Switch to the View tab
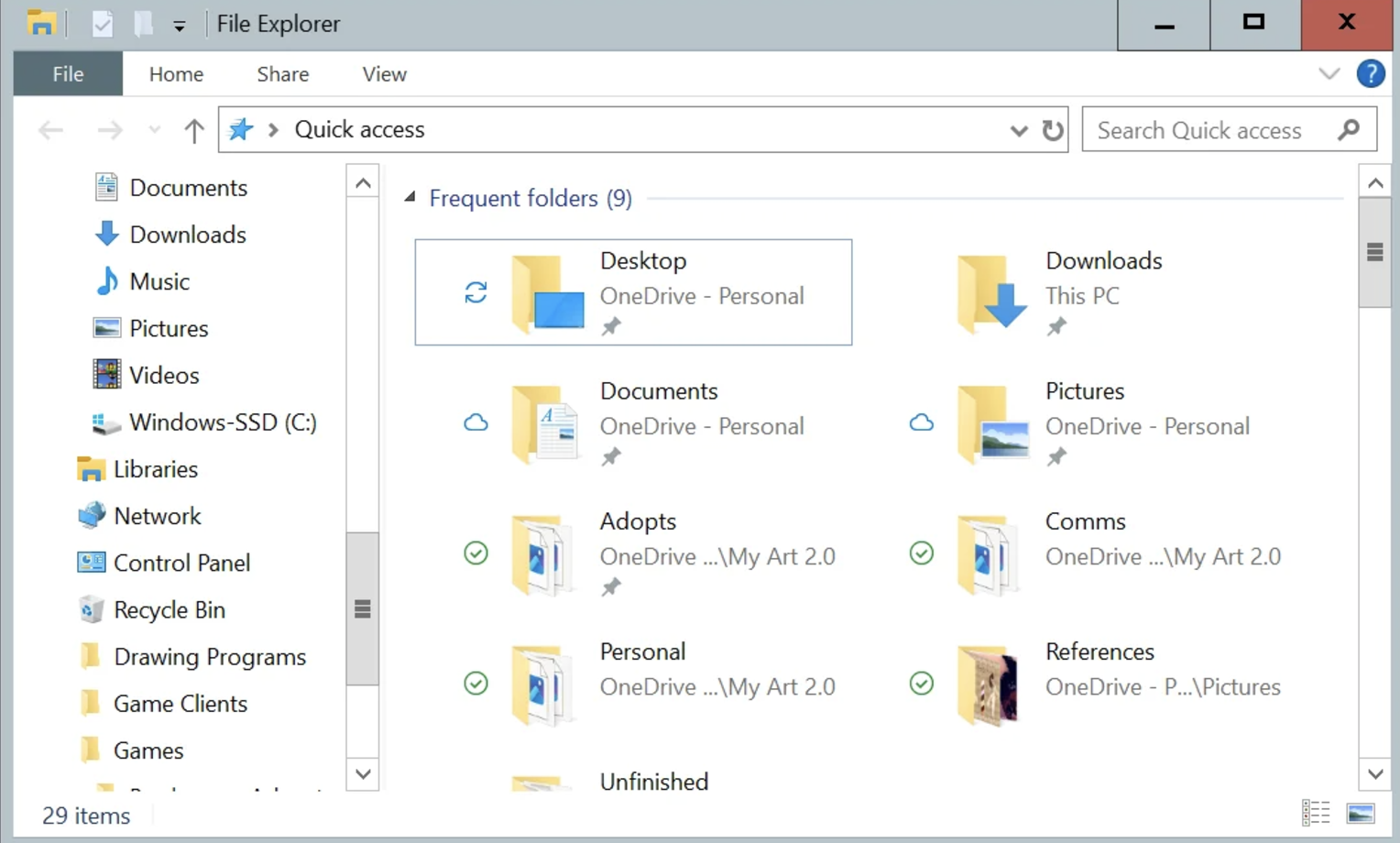 coord(384,73)
